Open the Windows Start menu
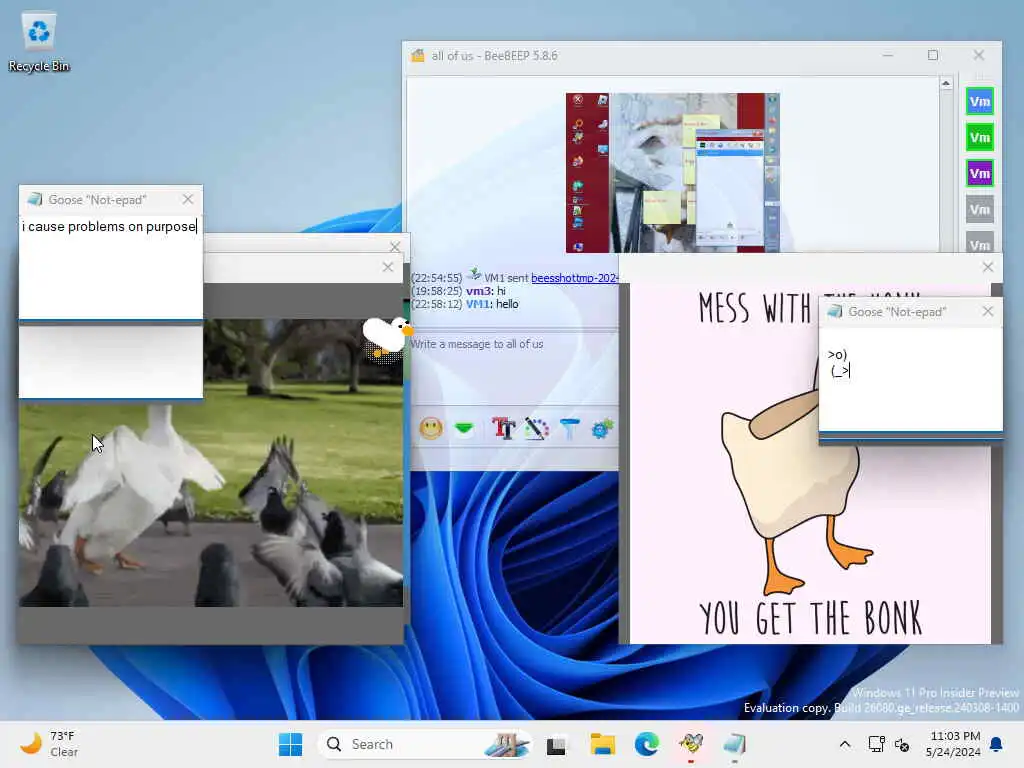The height and width of the screenshot is (768, 1024). click(291, 744)
